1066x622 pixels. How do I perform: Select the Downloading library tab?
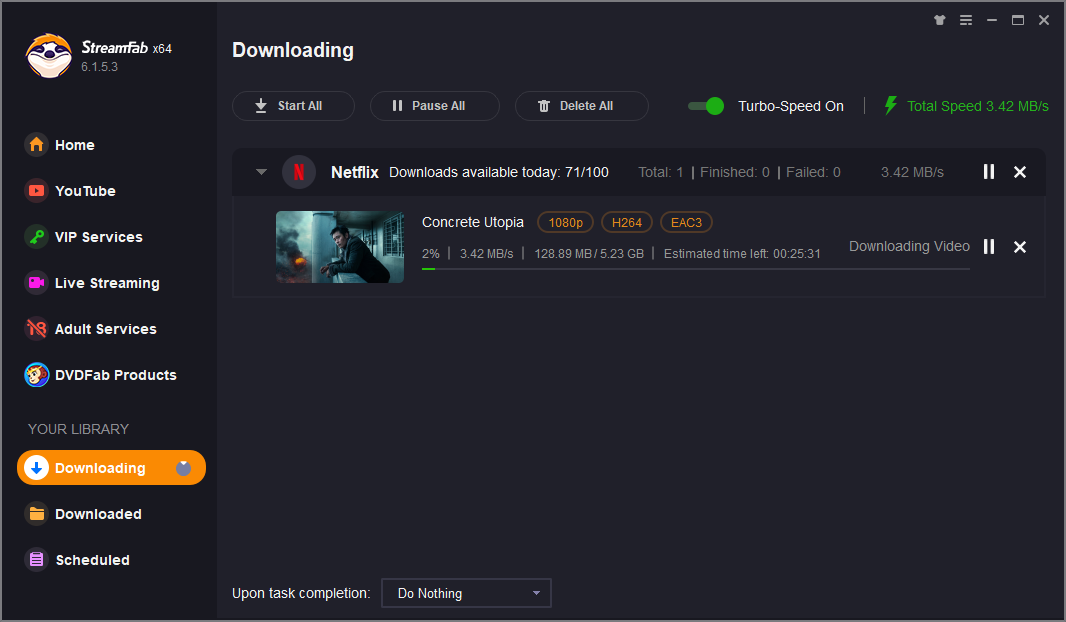[111, 468]
